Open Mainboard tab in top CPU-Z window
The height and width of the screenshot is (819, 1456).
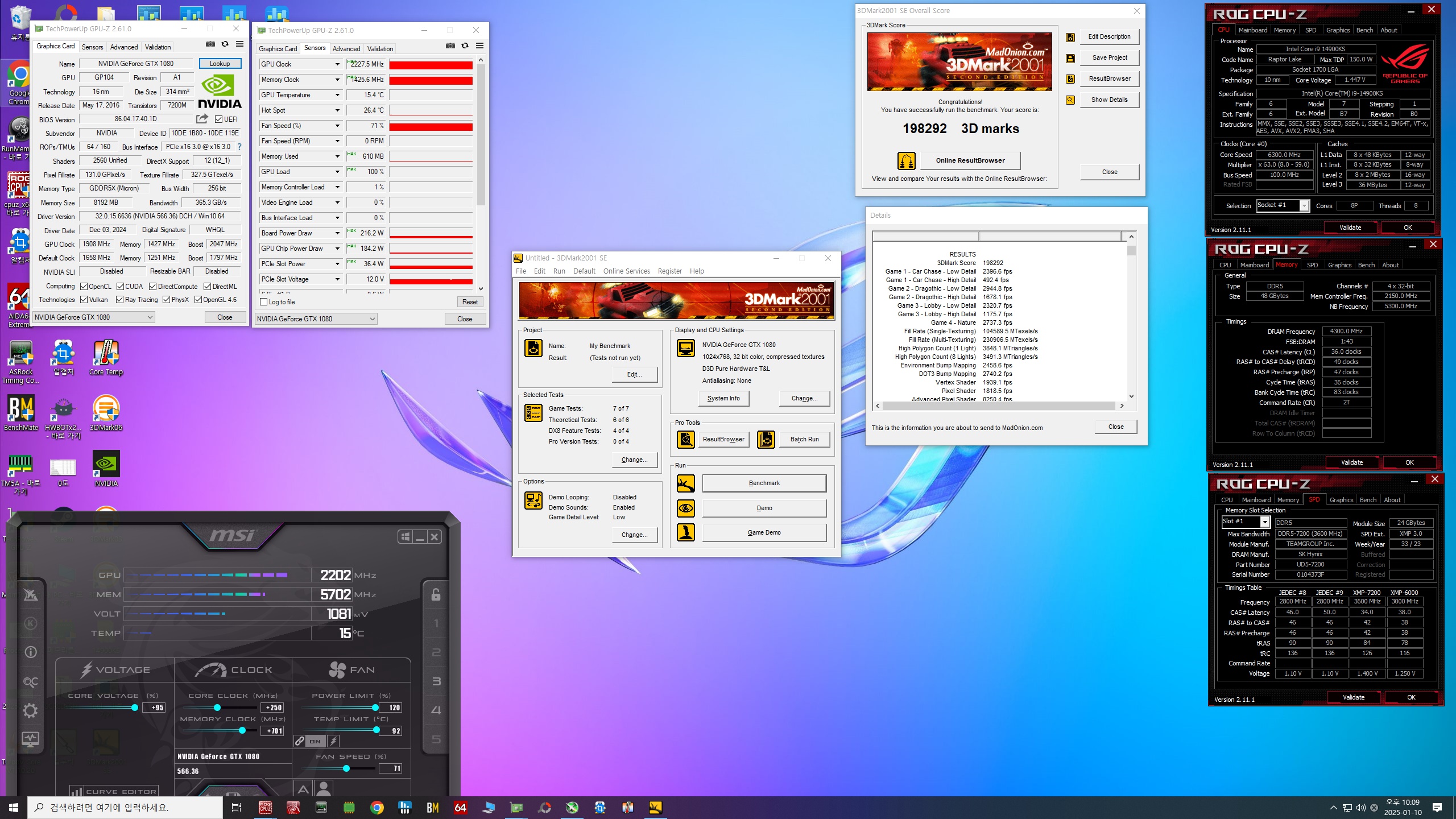(1252, 30)
